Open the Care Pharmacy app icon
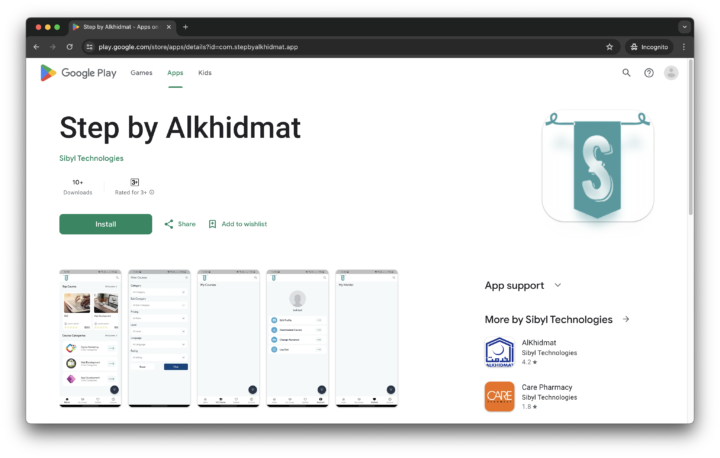720x458 pixels. click(x=500, y=396)
